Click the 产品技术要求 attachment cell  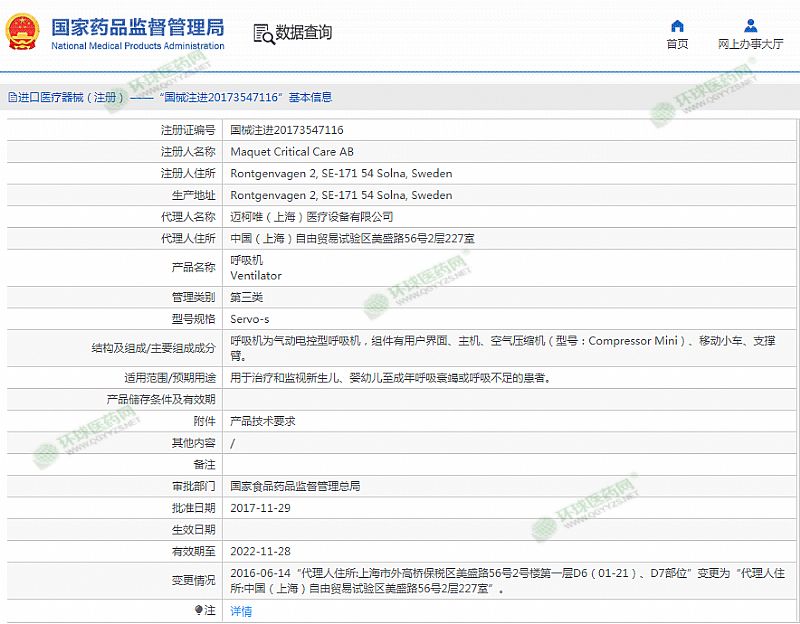[x=262, y=421]
